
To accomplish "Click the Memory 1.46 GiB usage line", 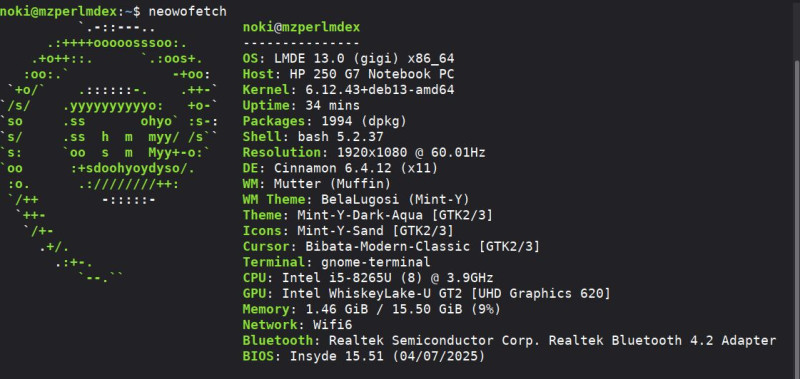I will tap(372, 309).
